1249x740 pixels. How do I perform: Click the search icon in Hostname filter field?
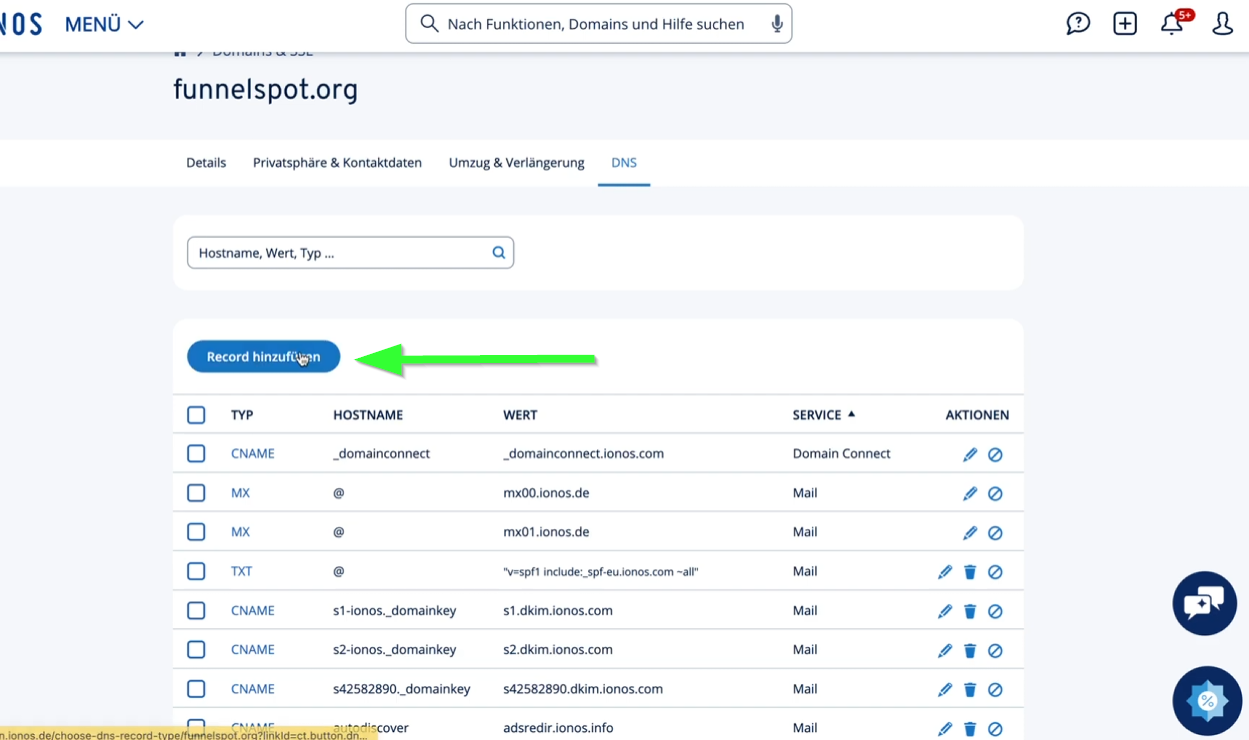pyautogui.click(x=498, y=253)
